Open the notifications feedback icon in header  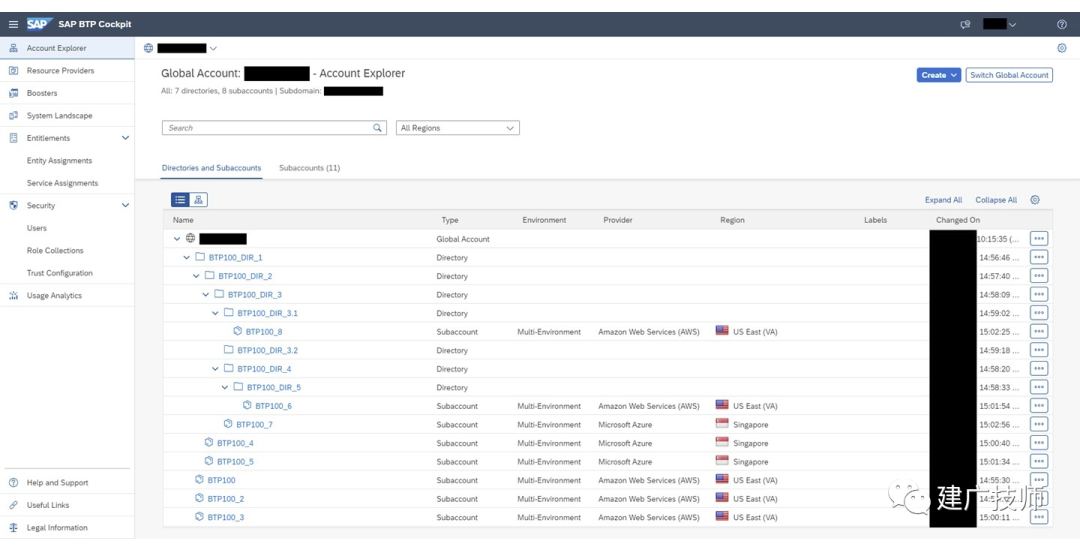pyautogui.click(x=965, y=24)
